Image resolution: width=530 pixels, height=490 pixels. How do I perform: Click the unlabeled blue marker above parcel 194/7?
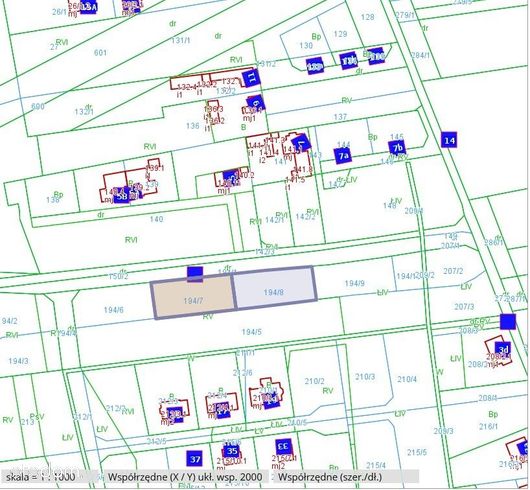195,274
